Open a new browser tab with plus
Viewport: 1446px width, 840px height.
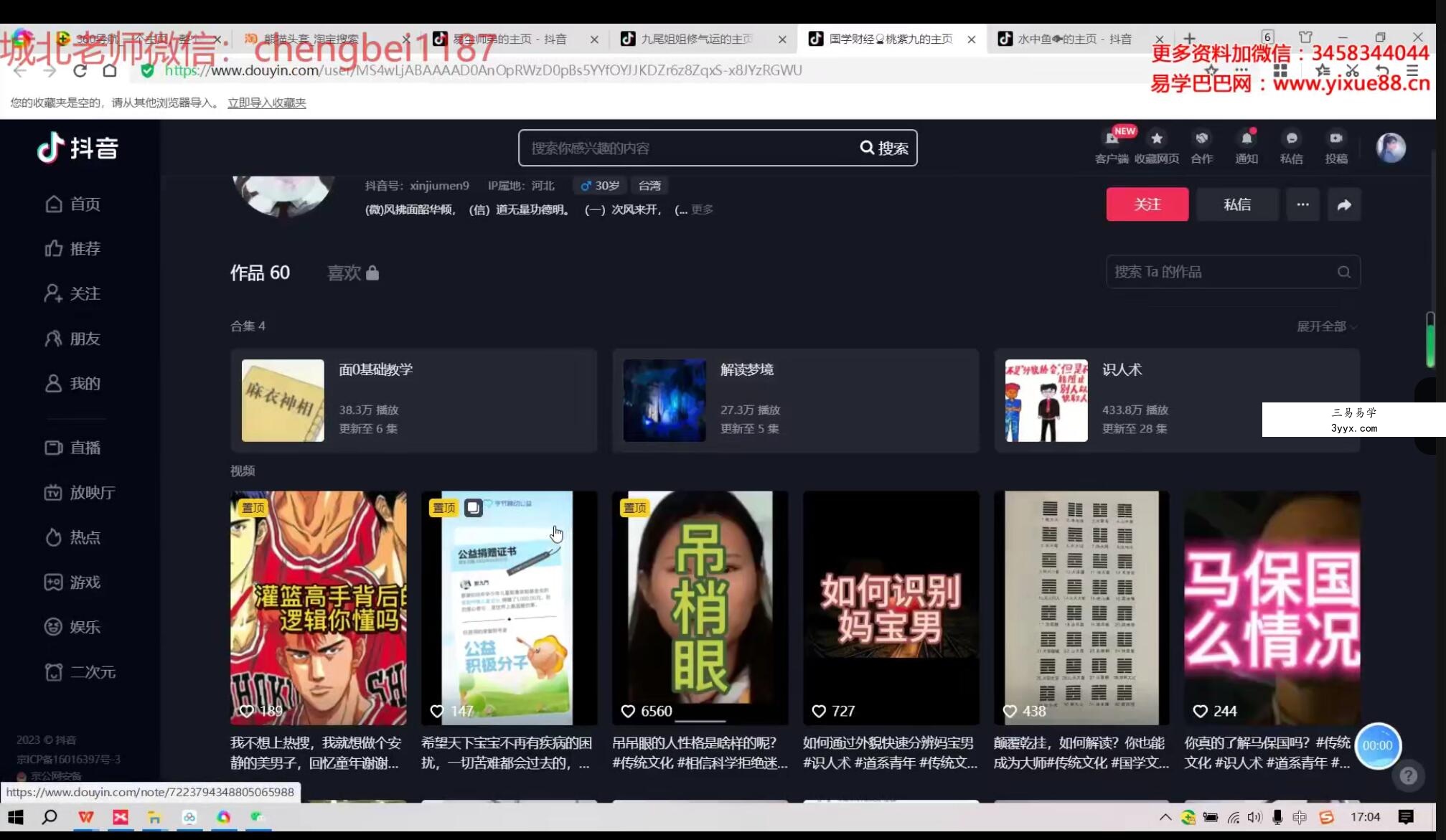(1189, 38)
